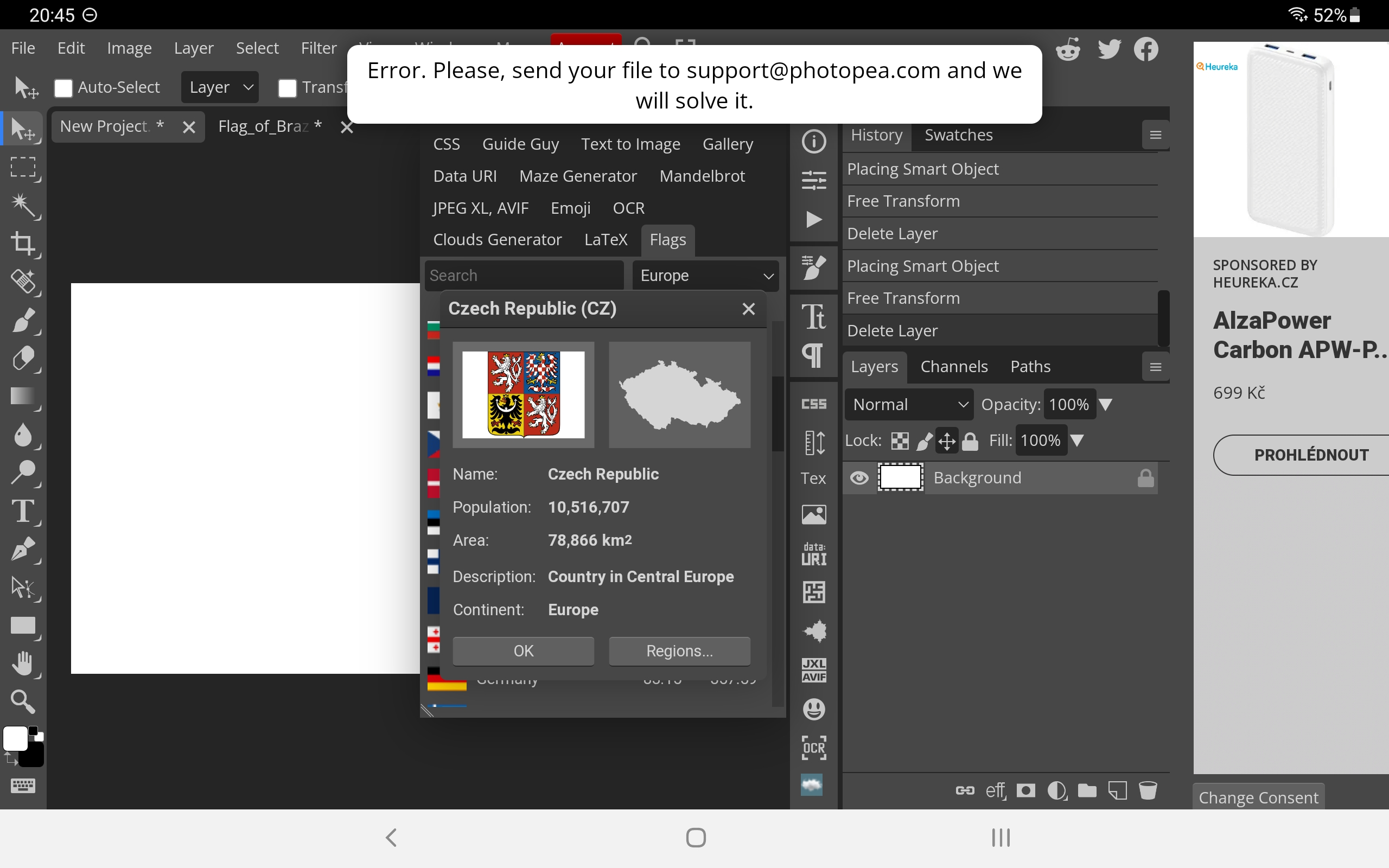Delete the layer using the trash icon

1148,790
